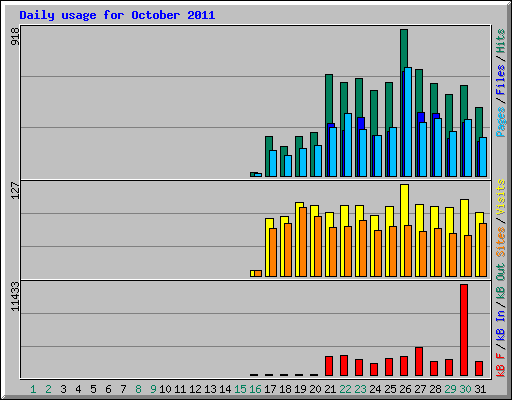The width and height of the screenshot is (512, 400).
Task: Select day label 12 on the x-axis
Action: tap(195, 389)
